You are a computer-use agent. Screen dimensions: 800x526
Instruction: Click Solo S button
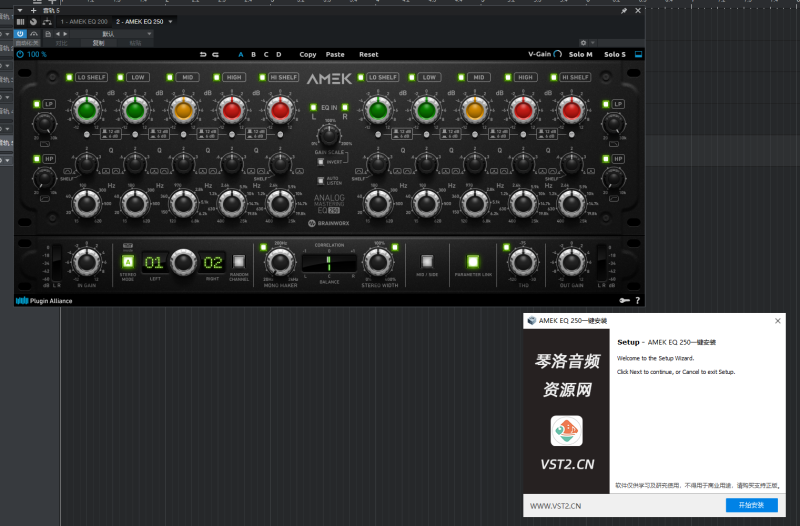pyautogui.click(x=615, y=54)
